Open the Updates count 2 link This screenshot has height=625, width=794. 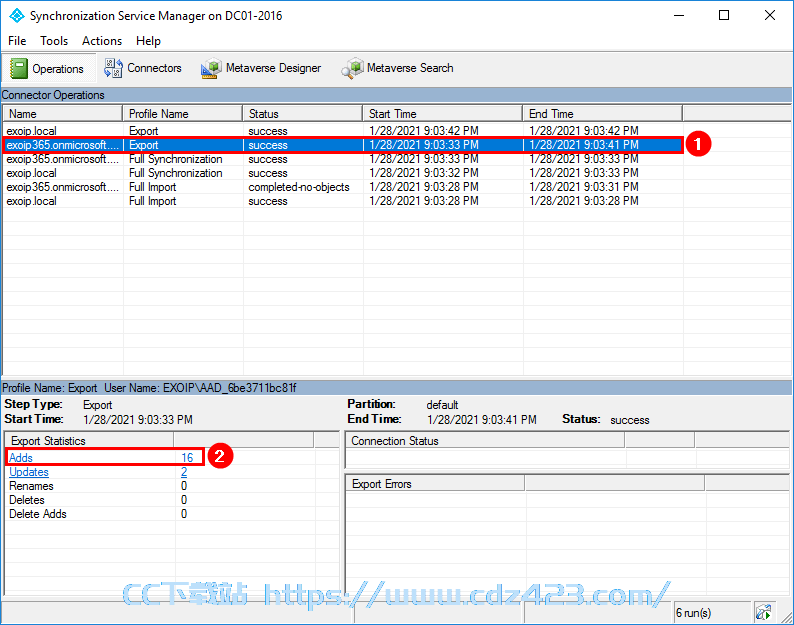click(x=184, y=472)
